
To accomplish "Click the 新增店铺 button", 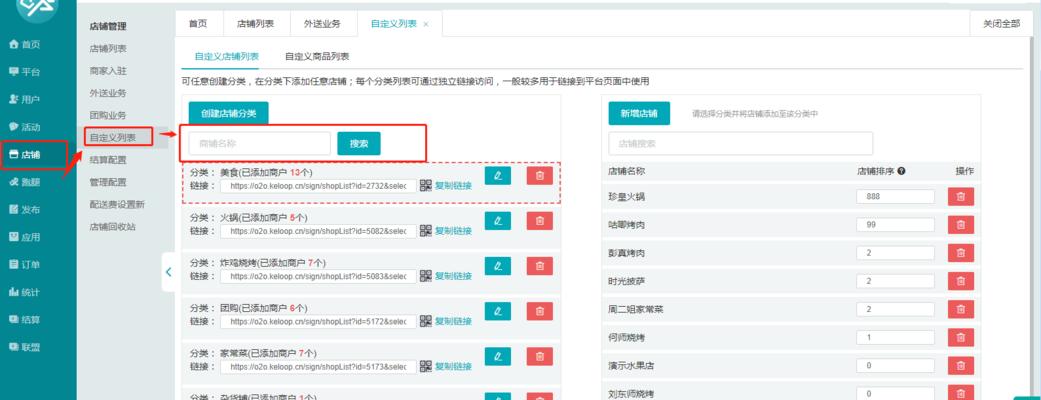I will point(639,114).
